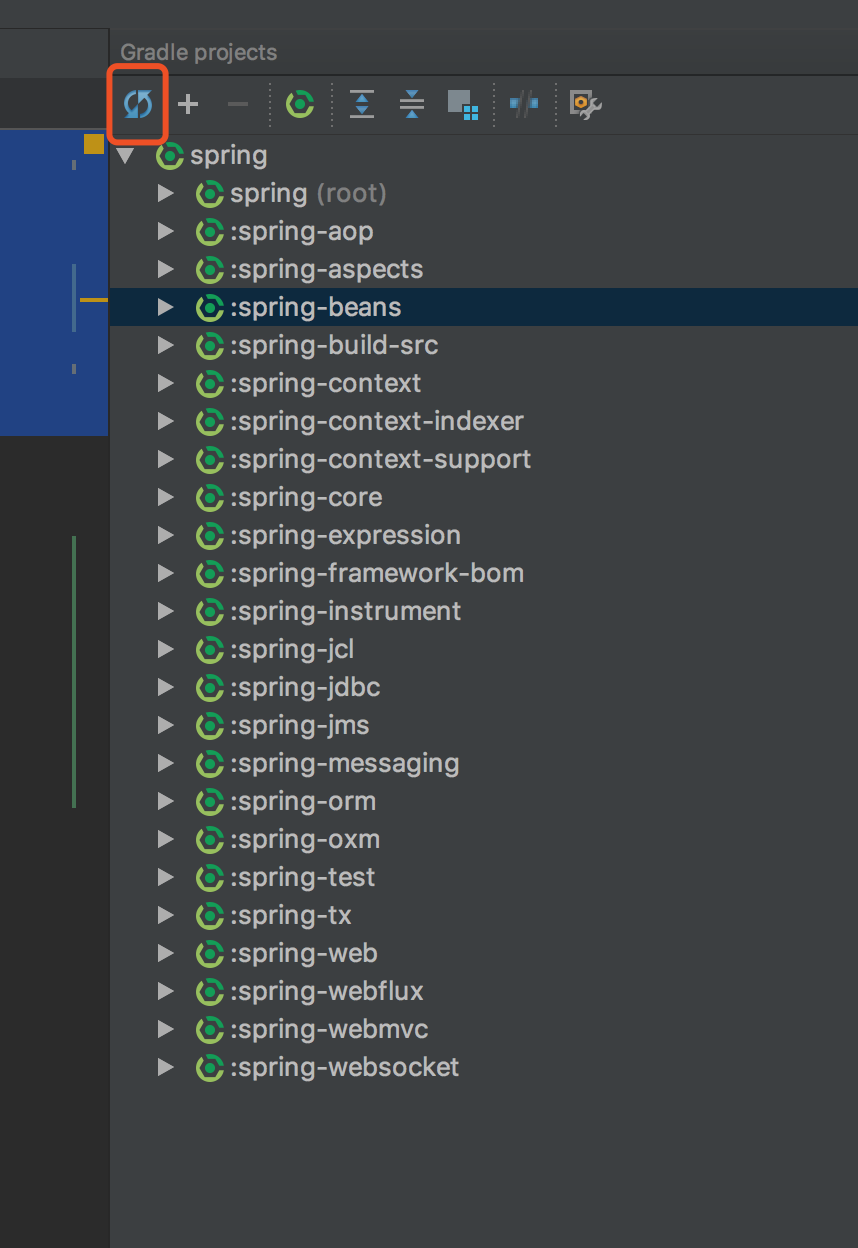The width and height of the screenshot is (858, 1248).
Task: Expand the :spring-orm module arrow
Action: click(x=166, y=802)
